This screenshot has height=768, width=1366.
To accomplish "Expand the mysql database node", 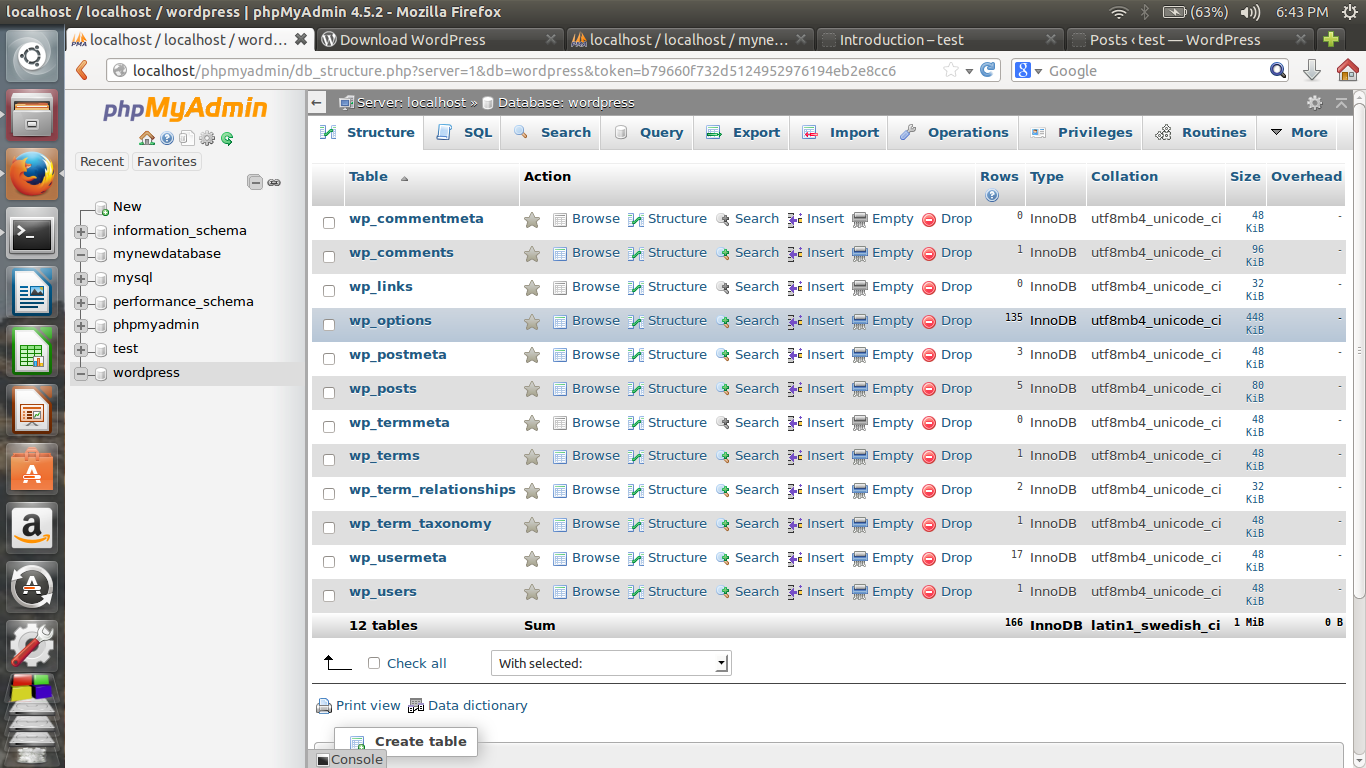I will pyautogui.click(x=81, y=278).
